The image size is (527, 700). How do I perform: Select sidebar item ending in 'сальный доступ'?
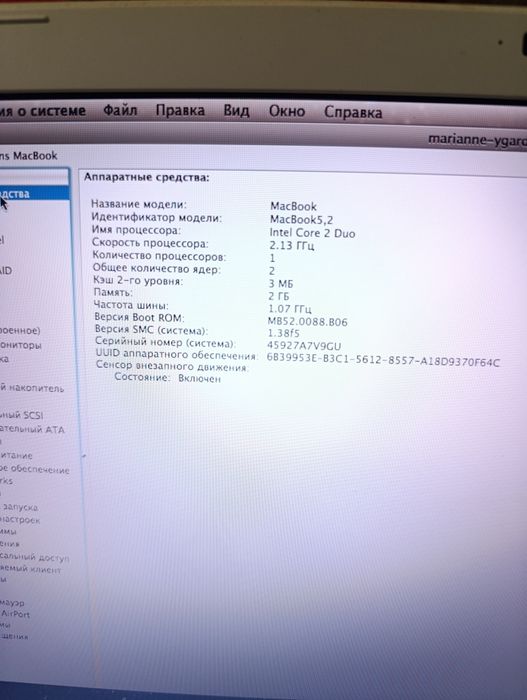pos(34,557)
